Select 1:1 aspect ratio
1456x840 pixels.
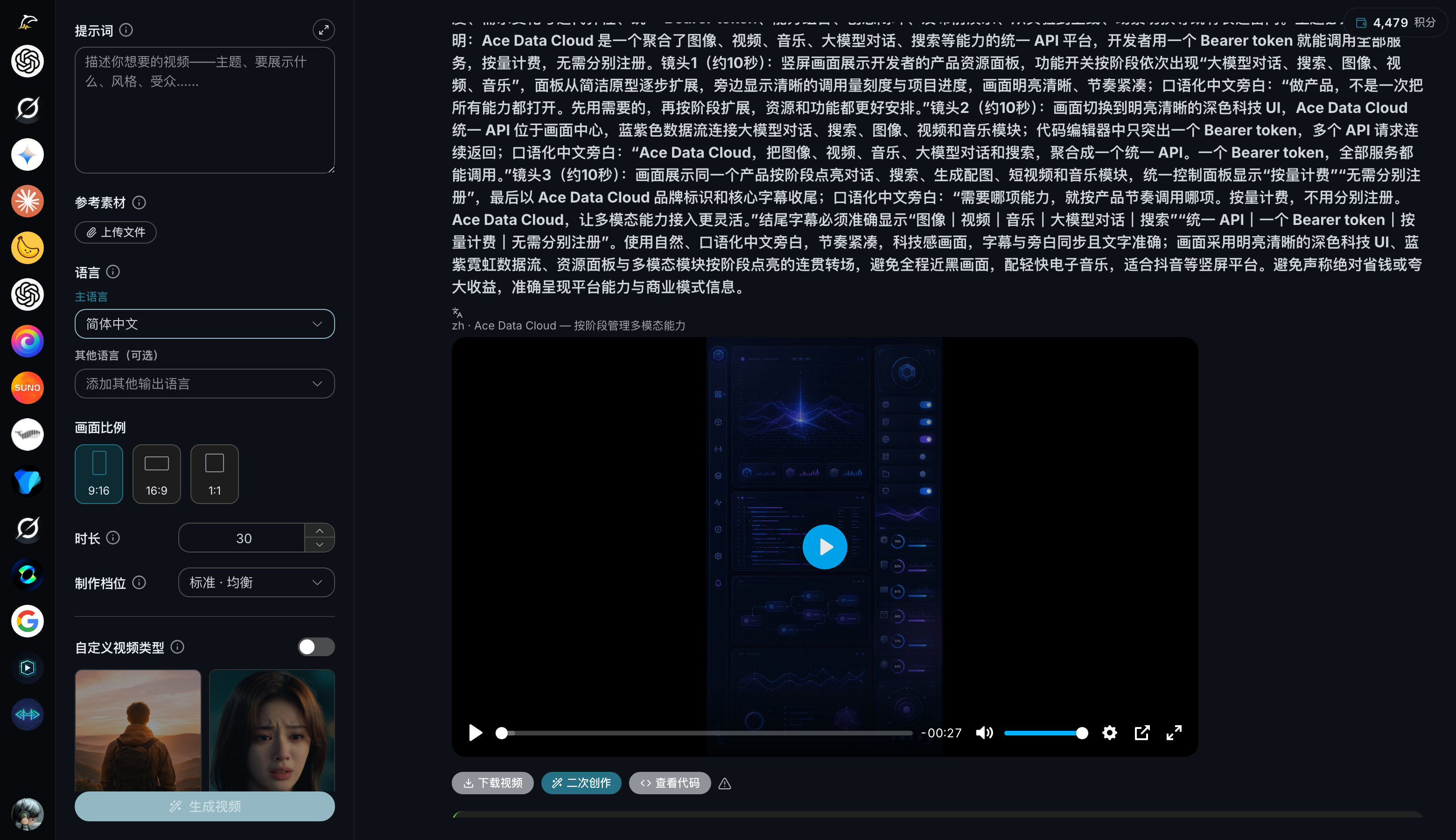[x=215, y=474]
